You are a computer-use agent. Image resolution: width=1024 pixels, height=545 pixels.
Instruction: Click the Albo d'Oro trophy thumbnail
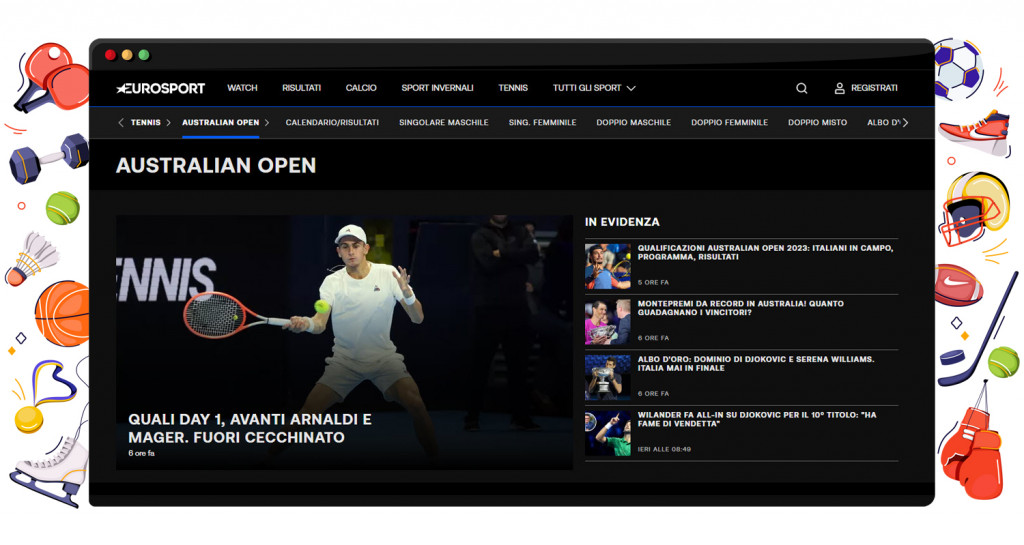click(607, 377)
